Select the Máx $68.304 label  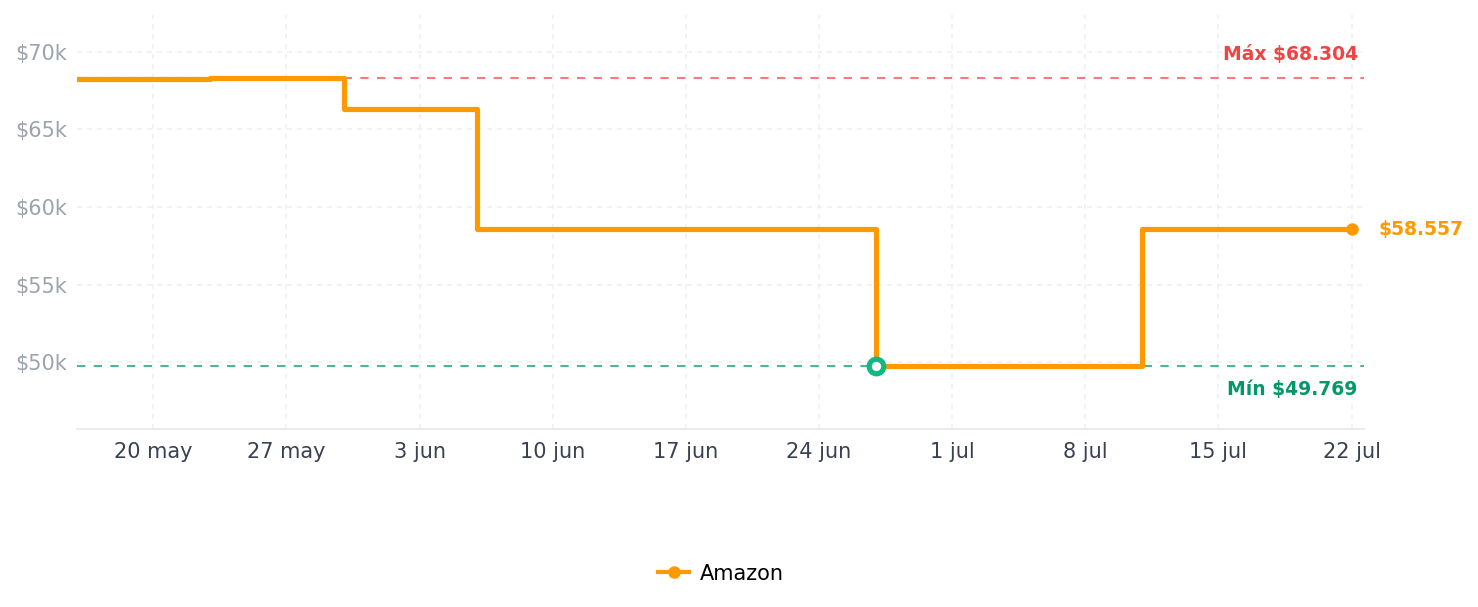click(x=1290, y=54)
